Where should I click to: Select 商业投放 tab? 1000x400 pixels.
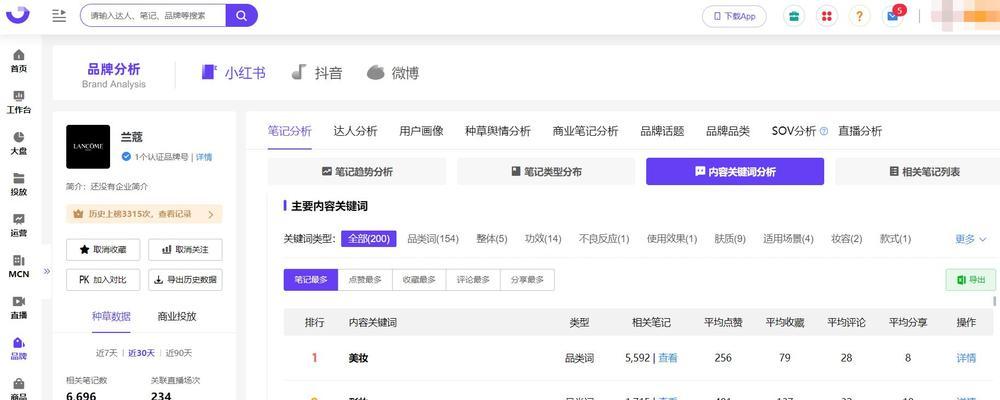click(x=177, y=316)
